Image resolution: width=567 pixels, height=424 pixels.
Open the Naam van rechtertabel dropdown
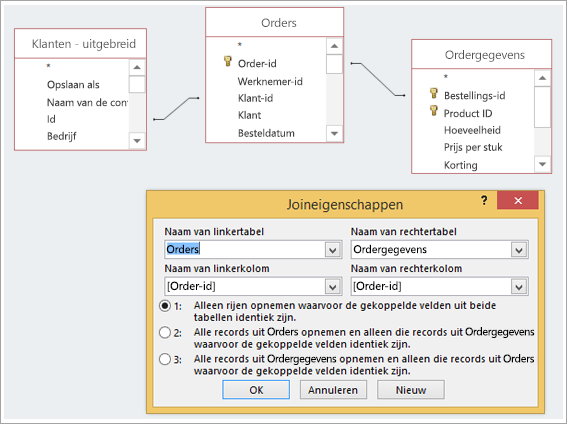[519, 250]
